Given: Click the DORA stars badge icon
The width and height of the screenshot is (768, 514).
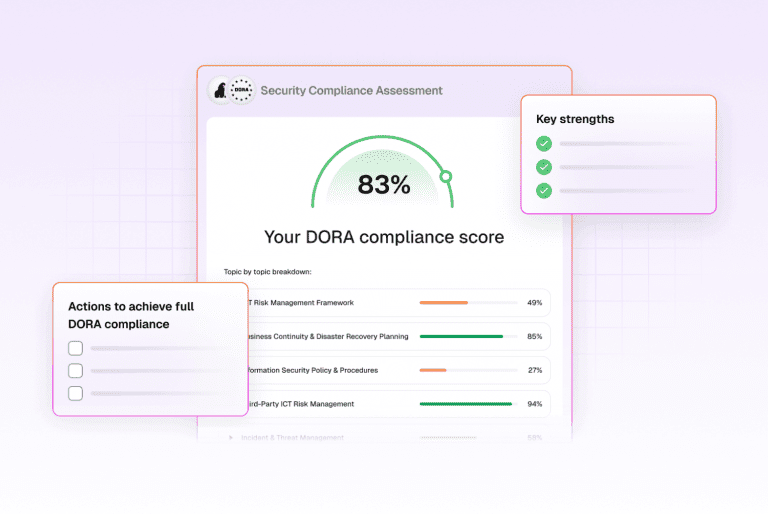Looking at the screenshot, I should 241,90.
